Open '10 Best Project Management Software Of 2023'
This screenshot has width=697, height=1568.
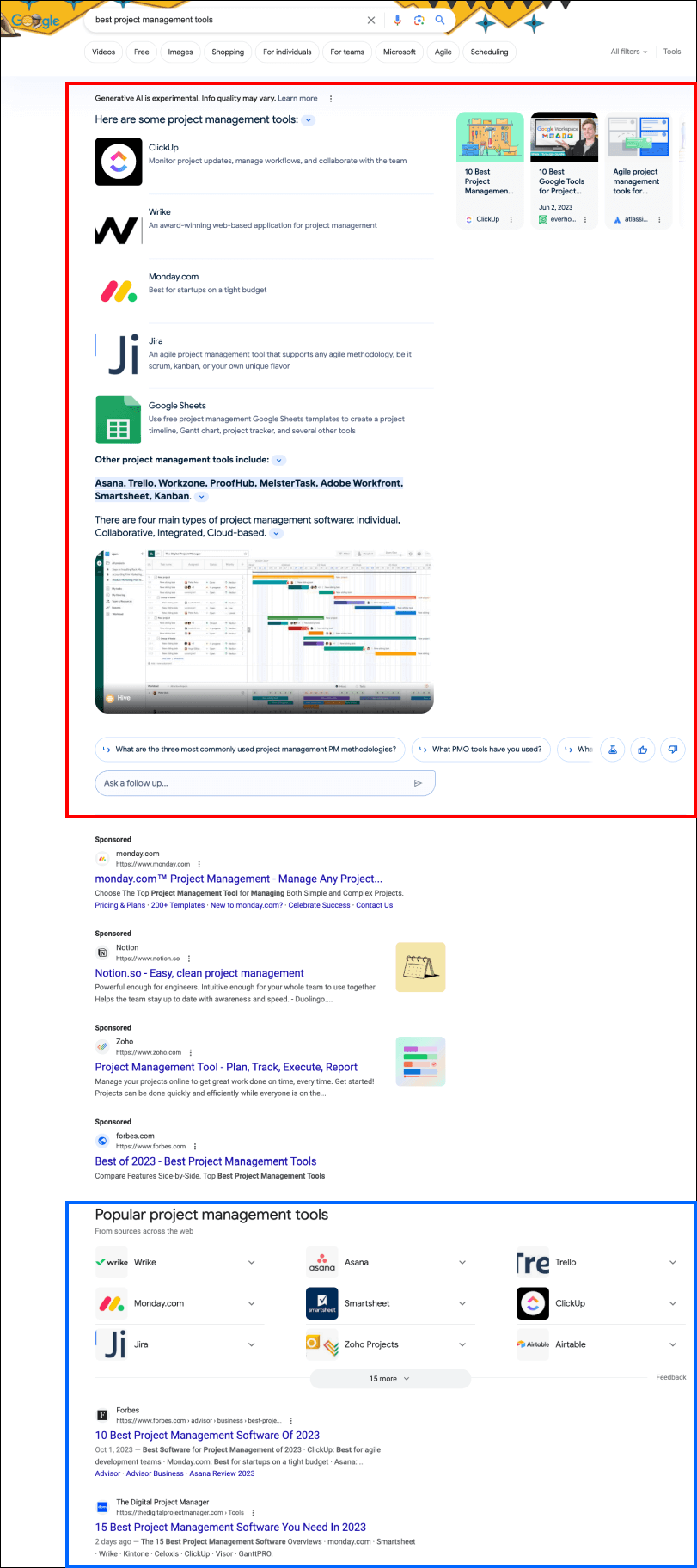(x=207, y=1435)
